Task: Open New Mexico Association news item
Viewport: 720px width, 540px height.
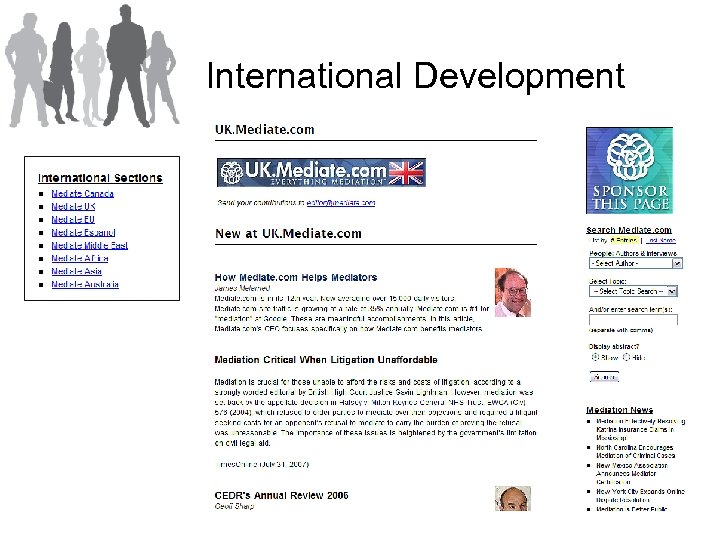Action: coord(632,473)
